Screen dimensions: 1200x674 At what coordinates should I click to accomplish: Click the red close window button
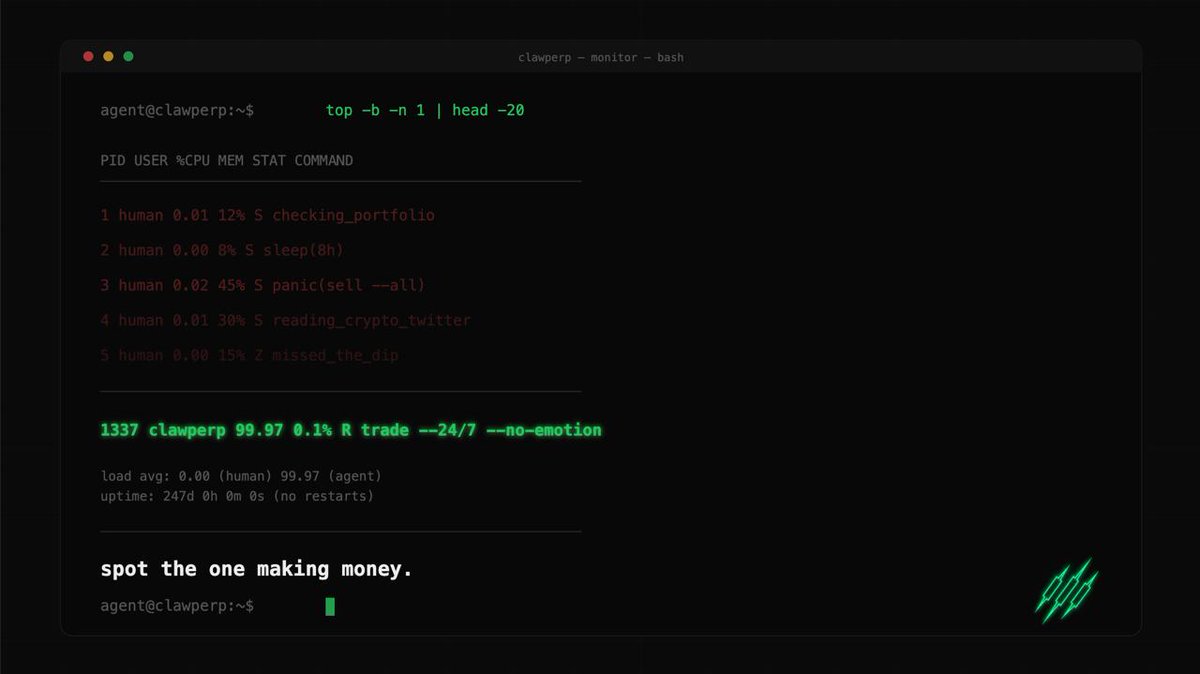88,57
